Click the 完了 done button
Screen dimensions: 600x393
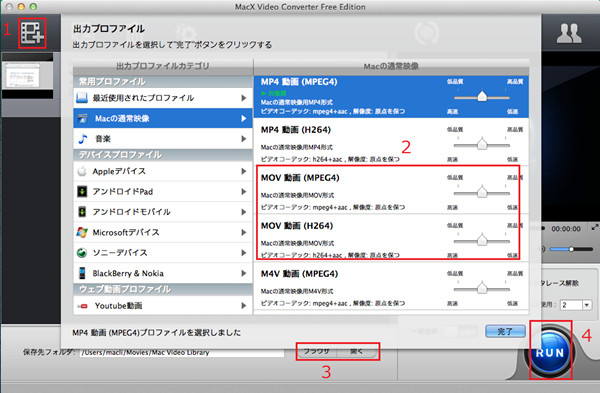(x=505, y=331)
